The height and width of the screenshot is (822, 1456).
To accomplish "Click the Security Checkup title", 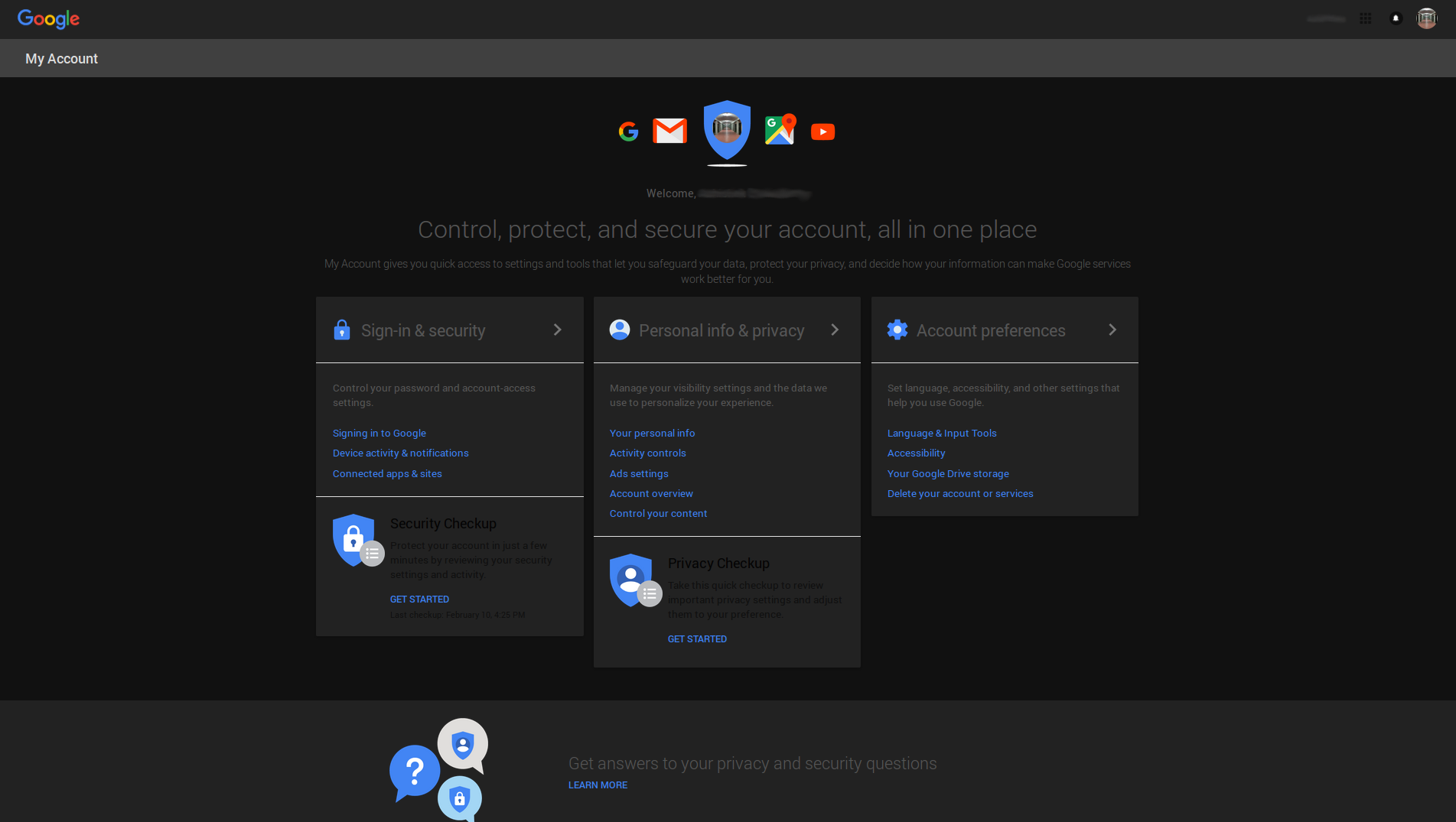I will click(443, 523).
